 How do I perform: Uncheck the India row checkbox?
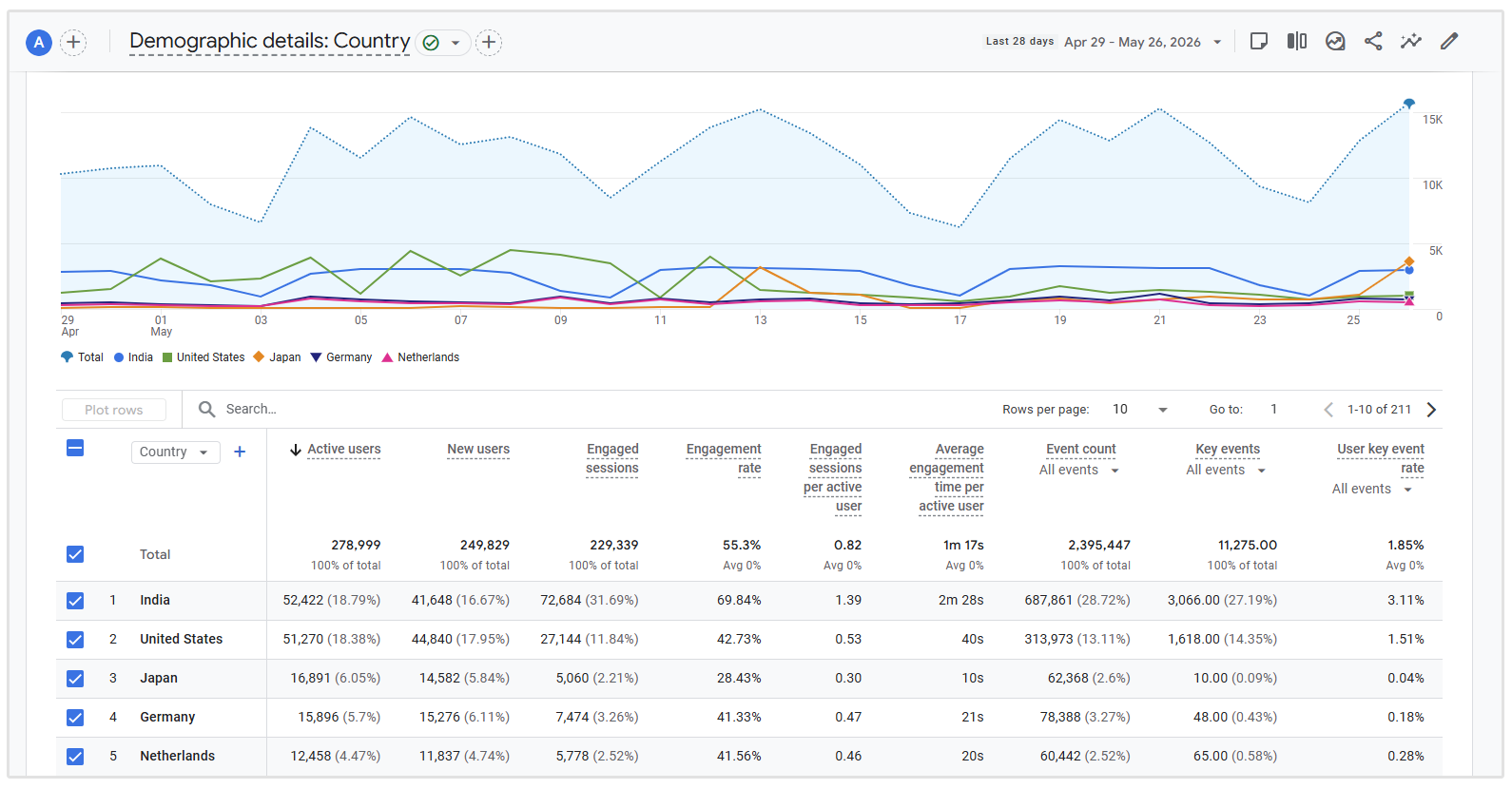pyautogui.click(x=75, y=601)
